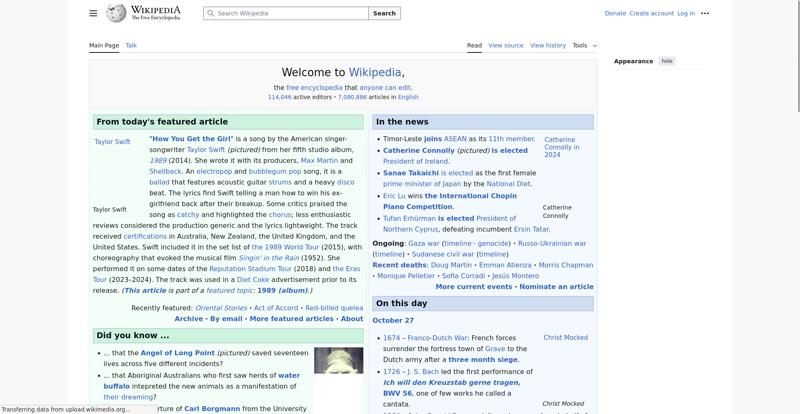Click the Wikipedia globe logo
800x414 pixels.
tap(117, 13)
